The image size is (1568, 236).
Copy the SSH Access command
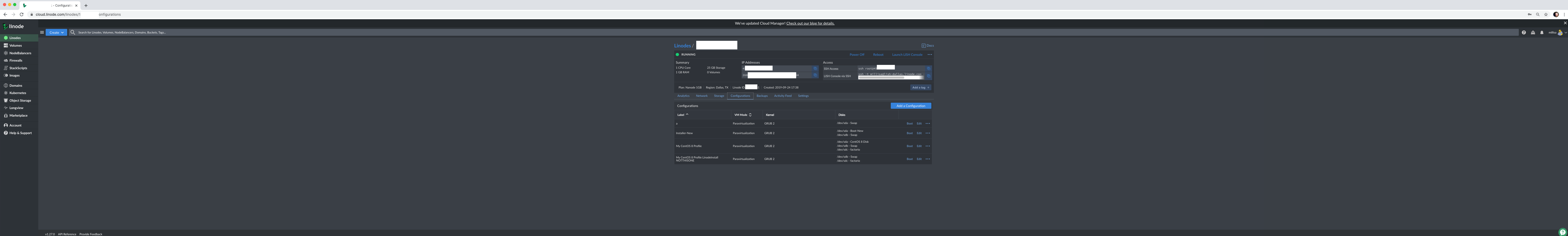[928, 69]
